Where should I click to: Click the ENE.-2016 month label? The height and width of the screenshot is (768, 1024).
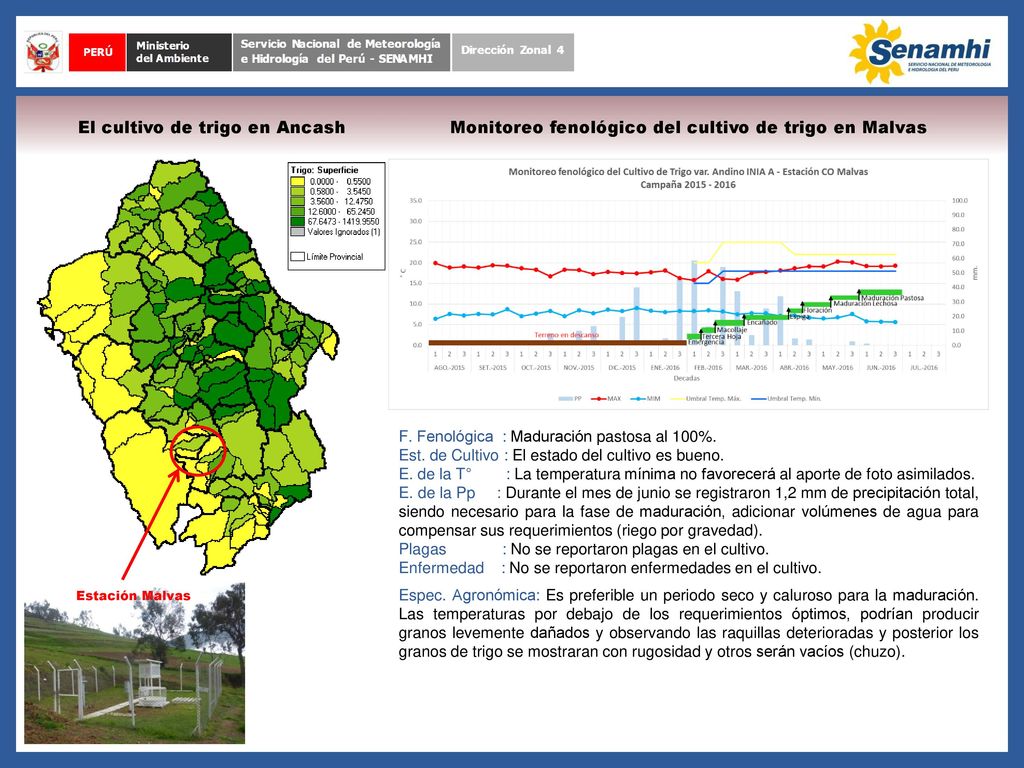coord(665,368)
